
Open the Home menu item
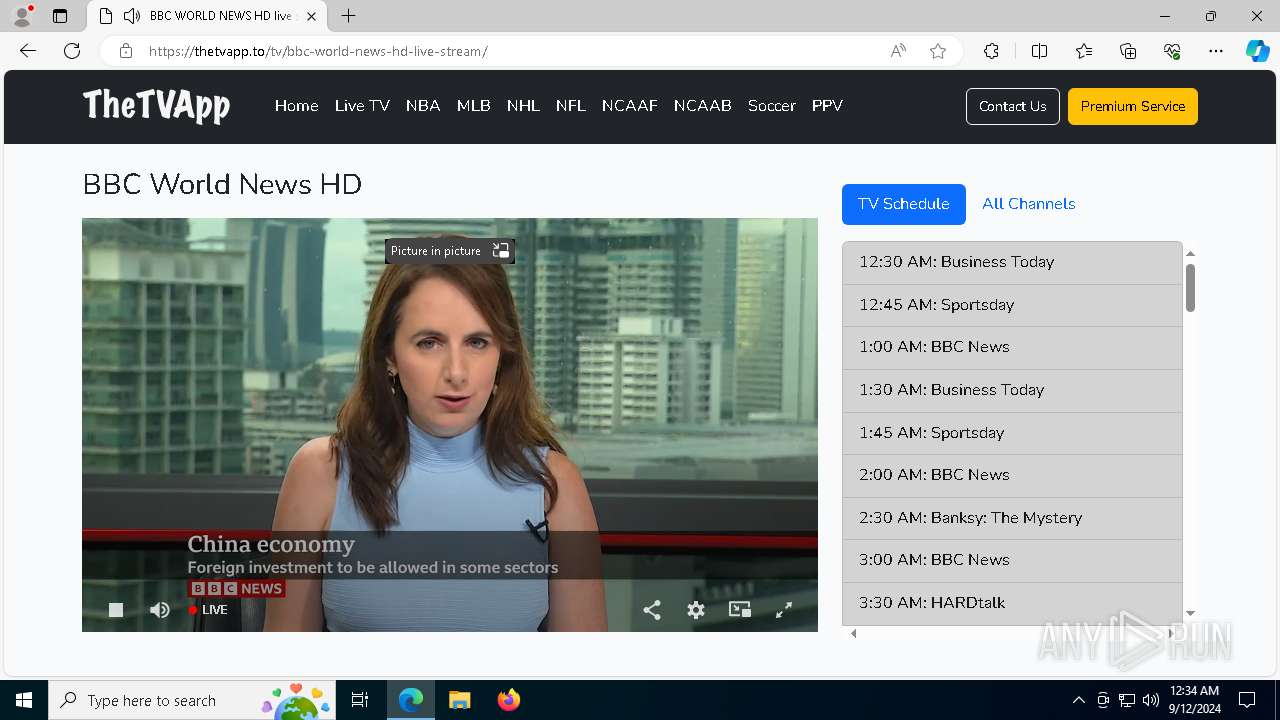click(296, 106)
